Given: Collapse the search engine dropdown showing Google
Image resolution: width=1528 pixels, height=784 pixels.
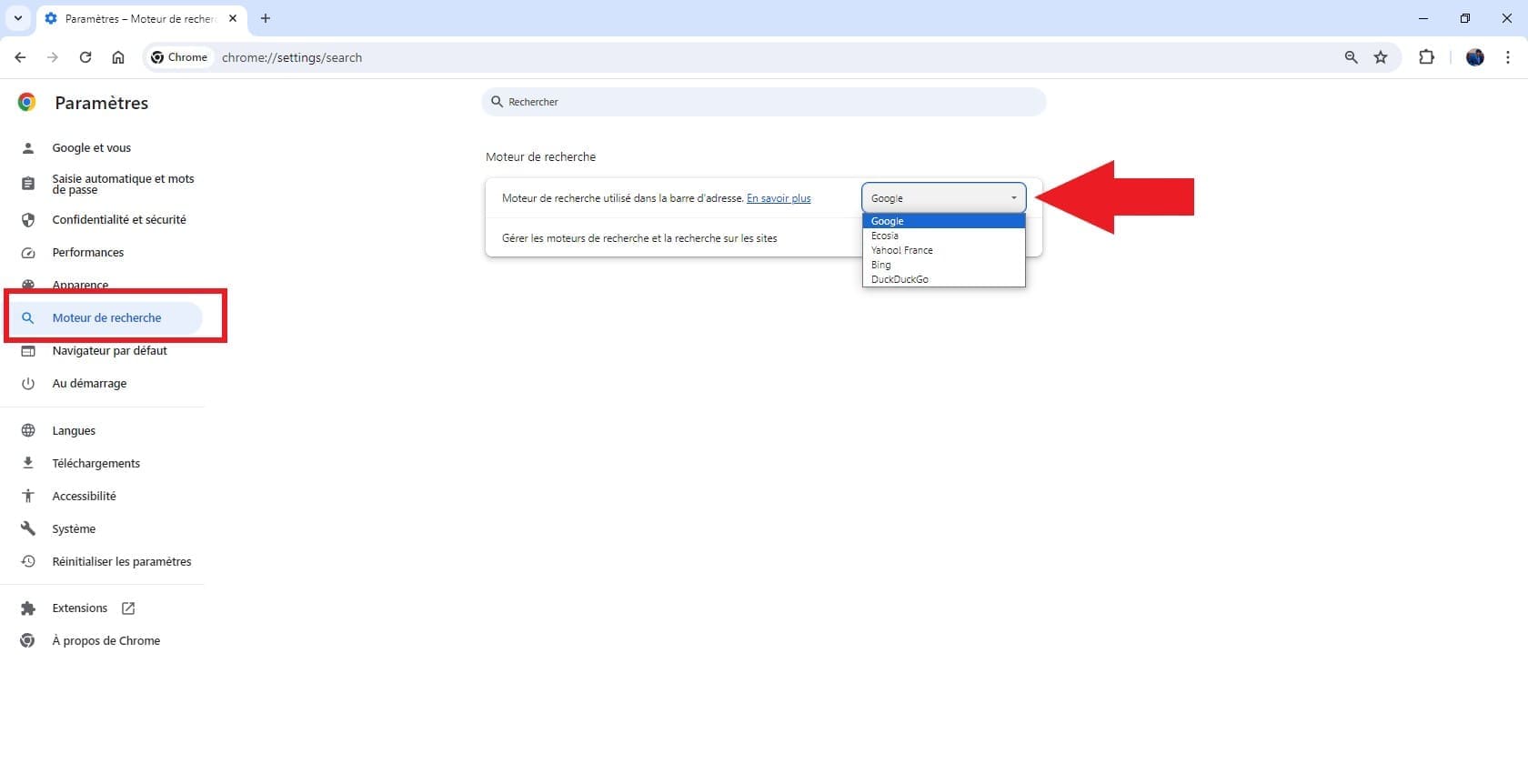Looking at the screenshot, I should pyautogui.click(x=943, y=197).
